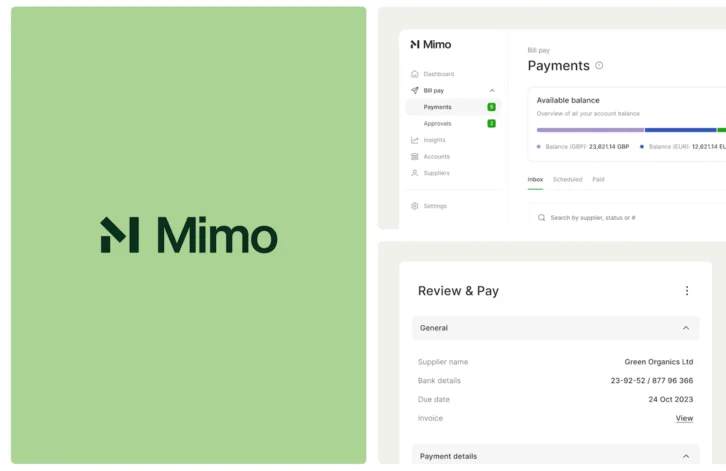Click the Accounts building icon
726x471 pixels.
415,157
